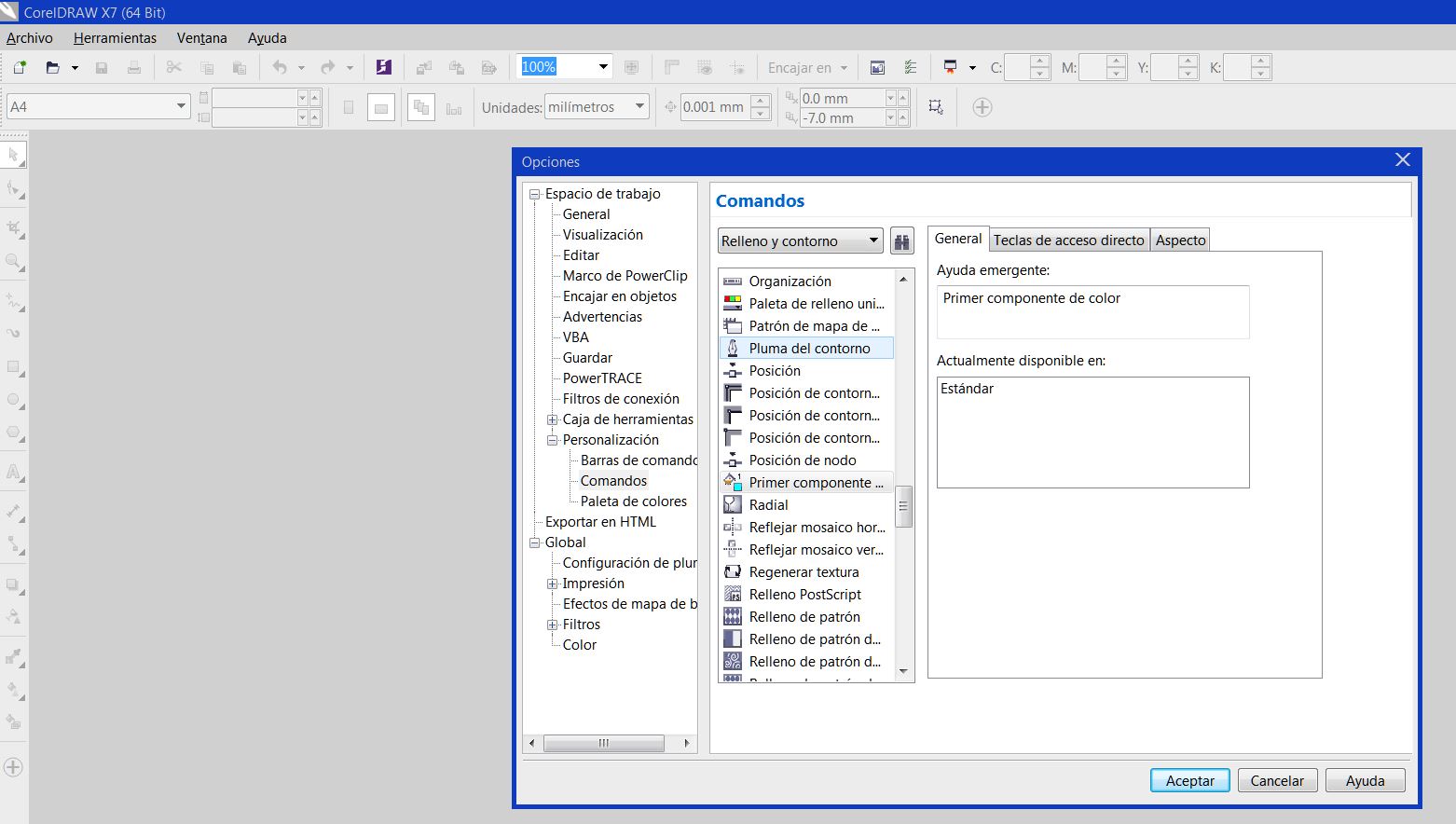
Task: Select the Zoom magnifier tool
Action: pos(14,263)
